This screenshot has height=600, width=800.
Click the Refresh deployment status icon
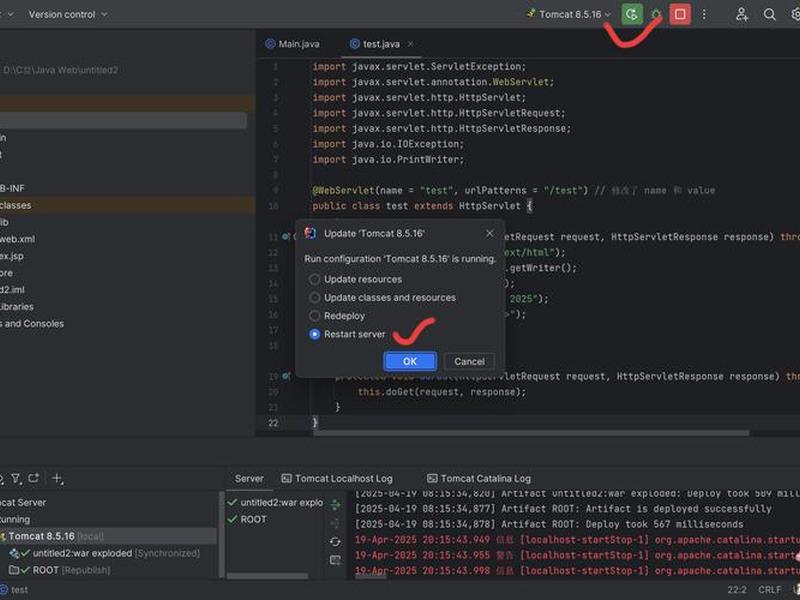point(335,541)
